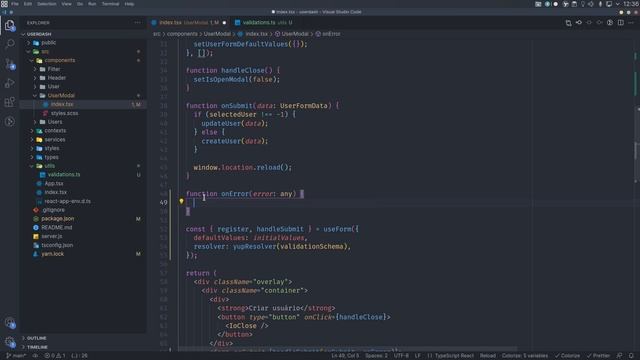Expand the OUTLINE section
Screen dimensions: 640x360
pyautogui.click(x=83, y=338)
